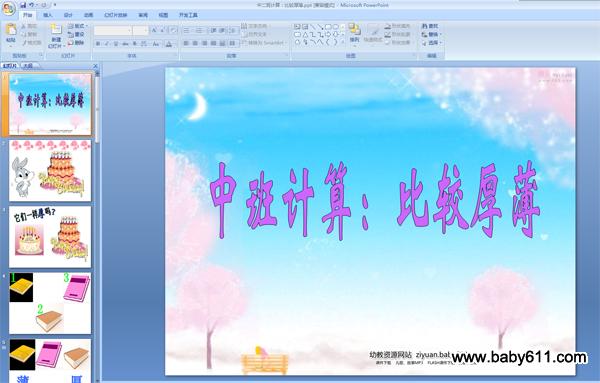Click the Convert to SmartArt button

[x=264, y=43]
